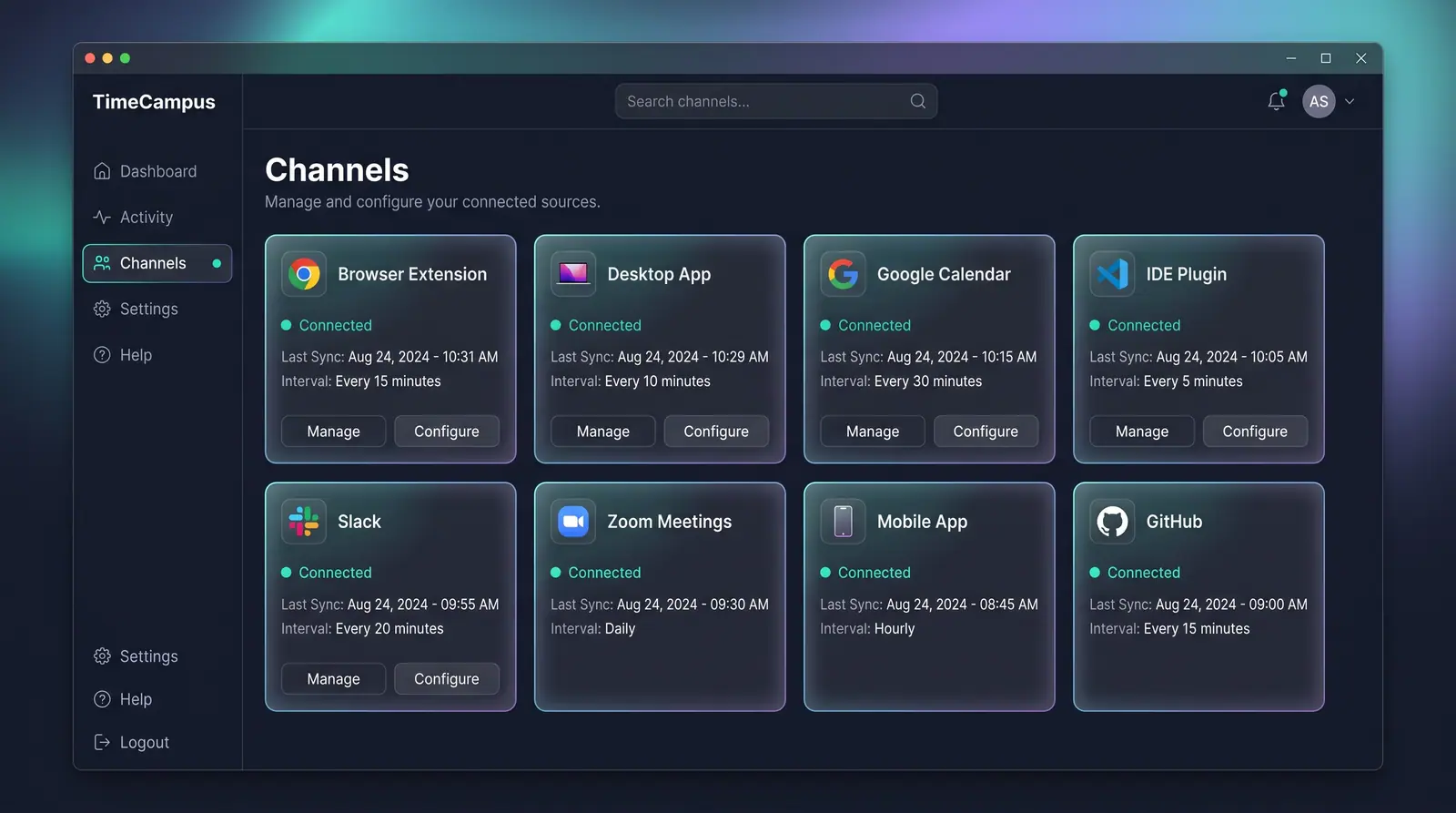Click Configure on Desktop App card
The width and height of the screenshot is (1456, 813).
pos(716,431)
